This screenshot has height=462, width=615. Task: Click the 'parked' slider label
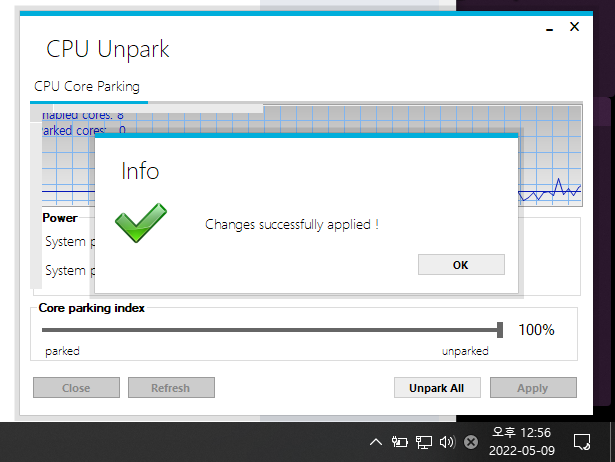click(62, 351)
